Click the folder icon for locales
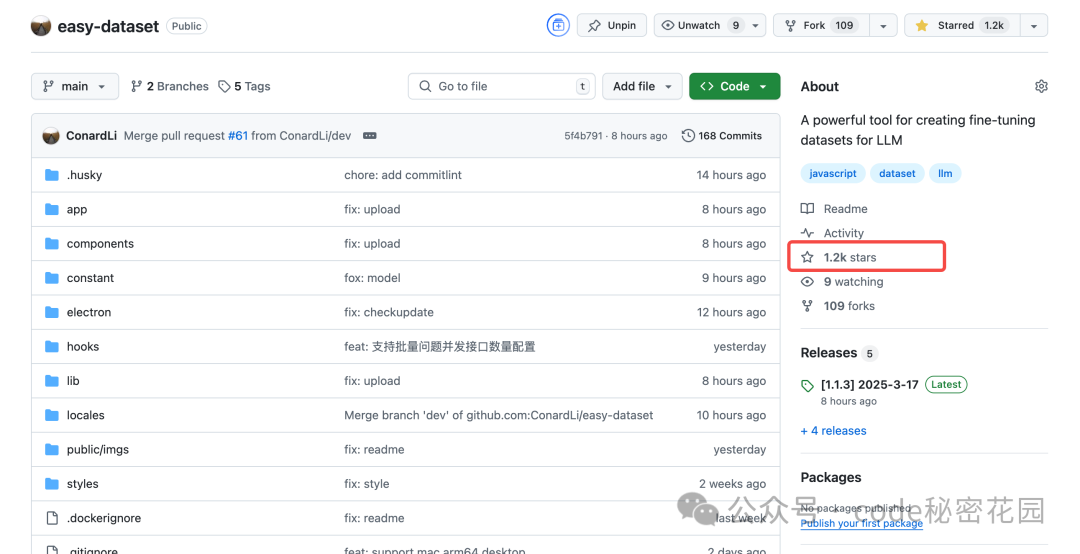Screen dimensions: 1080x554 pyautogui.click(x=52, y=416)
